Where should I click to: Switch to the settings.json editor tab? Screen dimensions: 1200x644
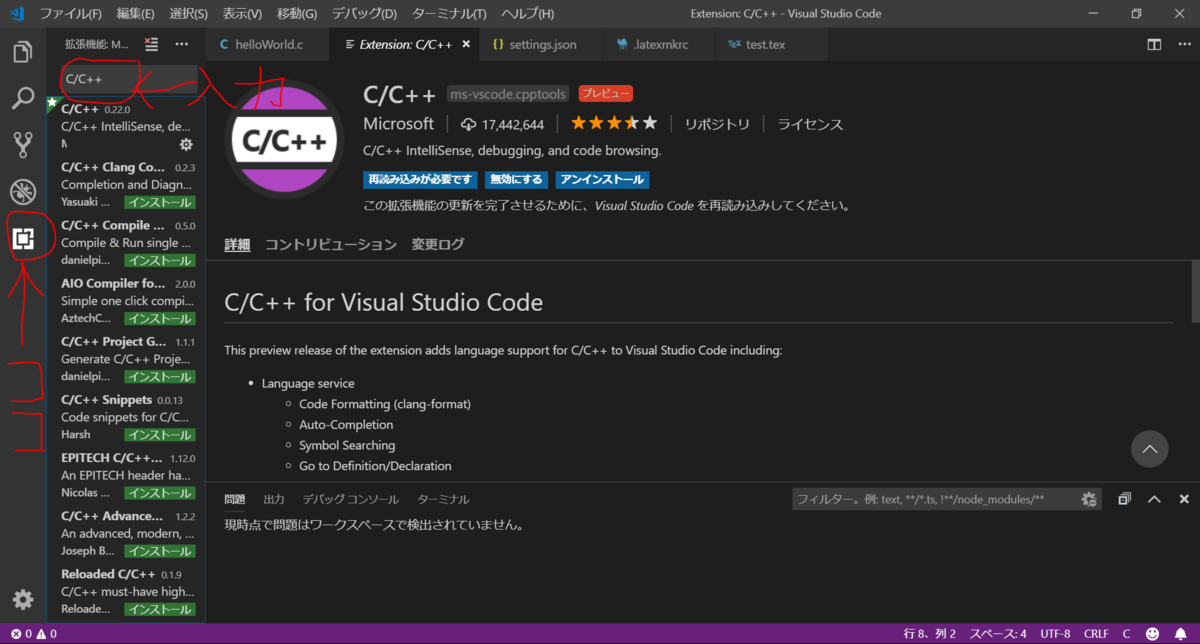click(540, 44)
